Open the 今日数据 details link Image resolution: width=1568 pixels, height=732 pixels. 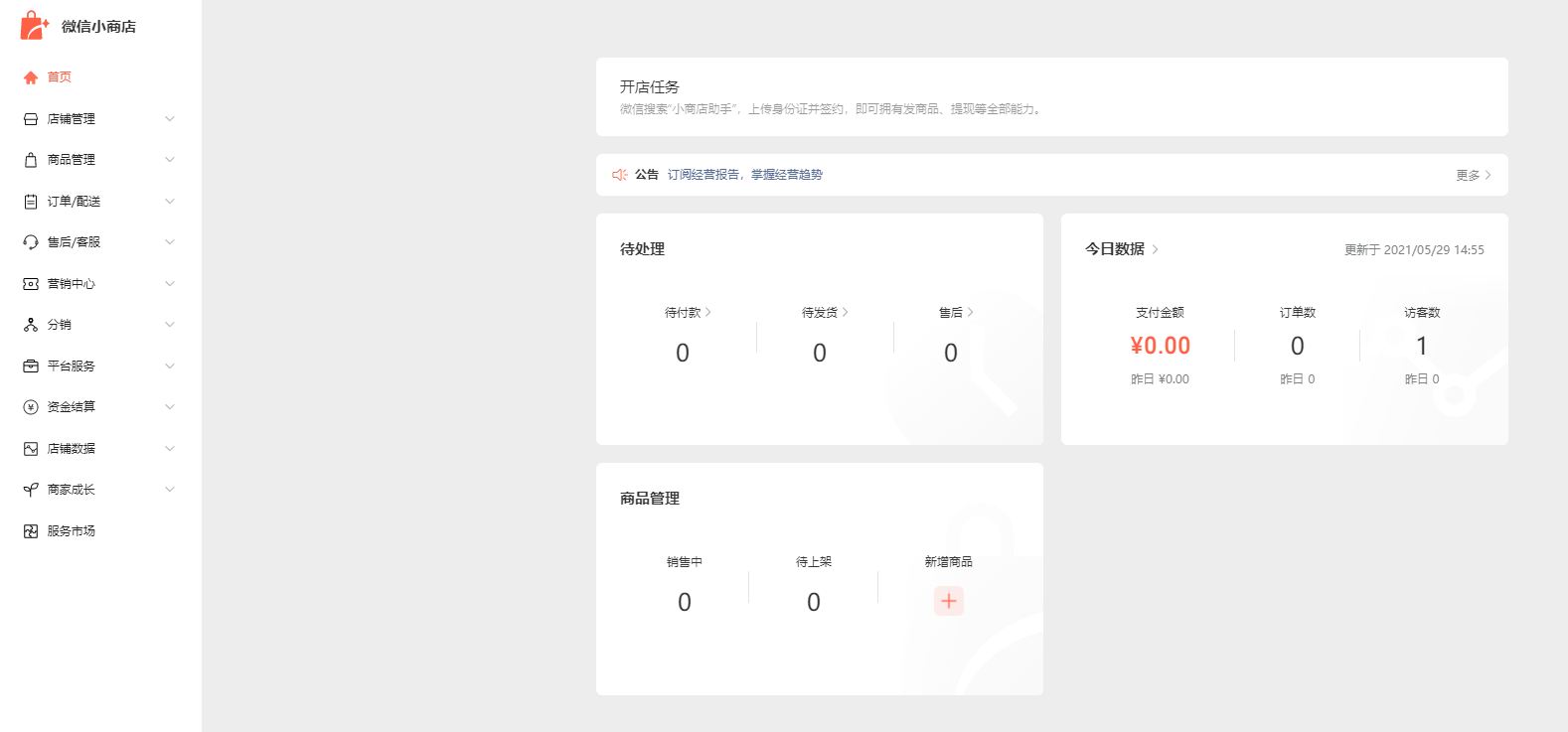1122,249
